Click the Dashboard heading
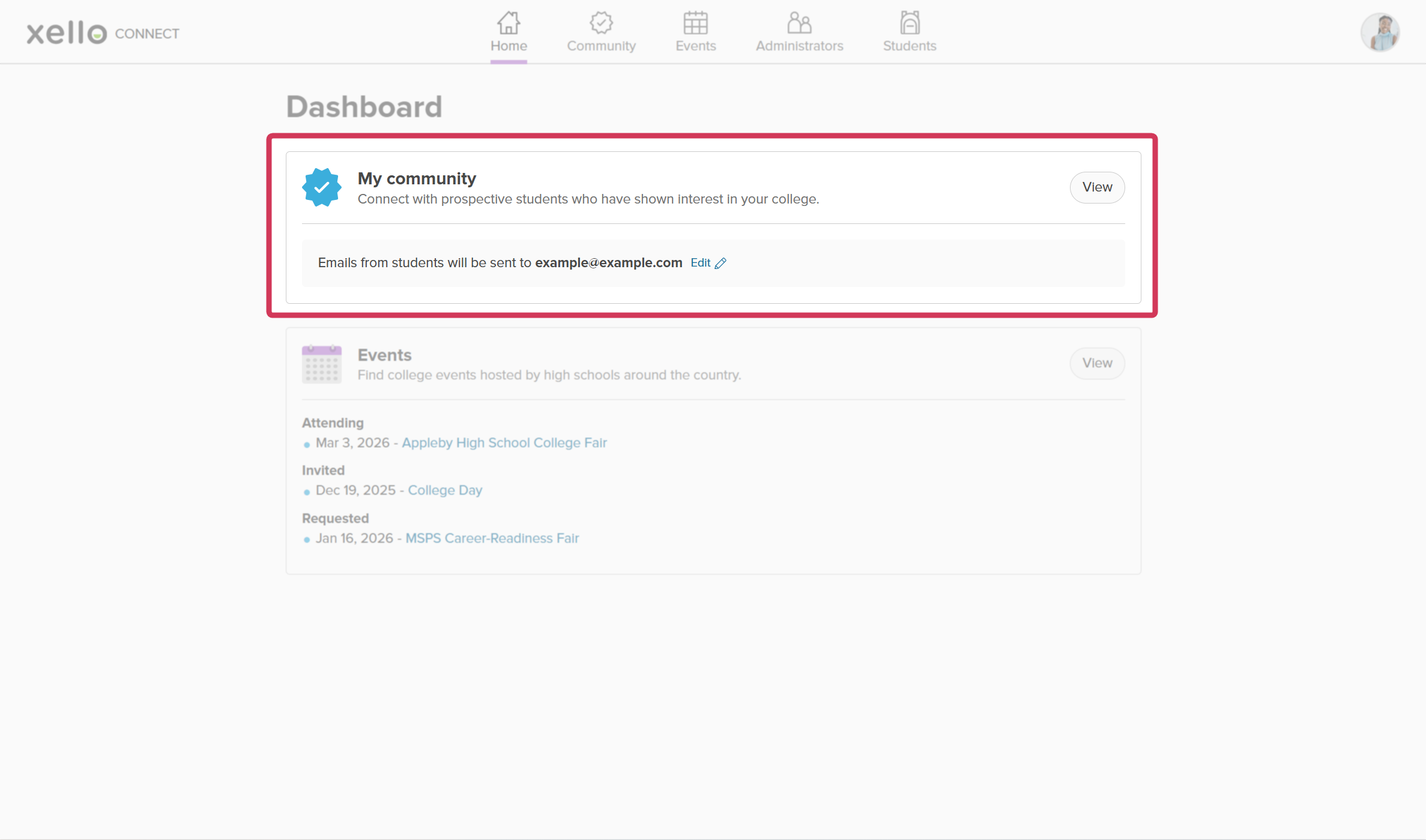 click(364, 106)
